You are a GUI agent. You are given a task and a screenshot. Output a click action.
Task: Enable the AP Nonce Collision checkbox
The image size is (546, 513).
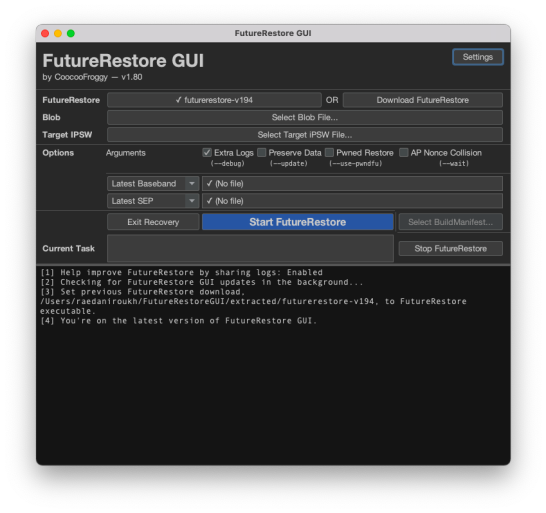404,153
